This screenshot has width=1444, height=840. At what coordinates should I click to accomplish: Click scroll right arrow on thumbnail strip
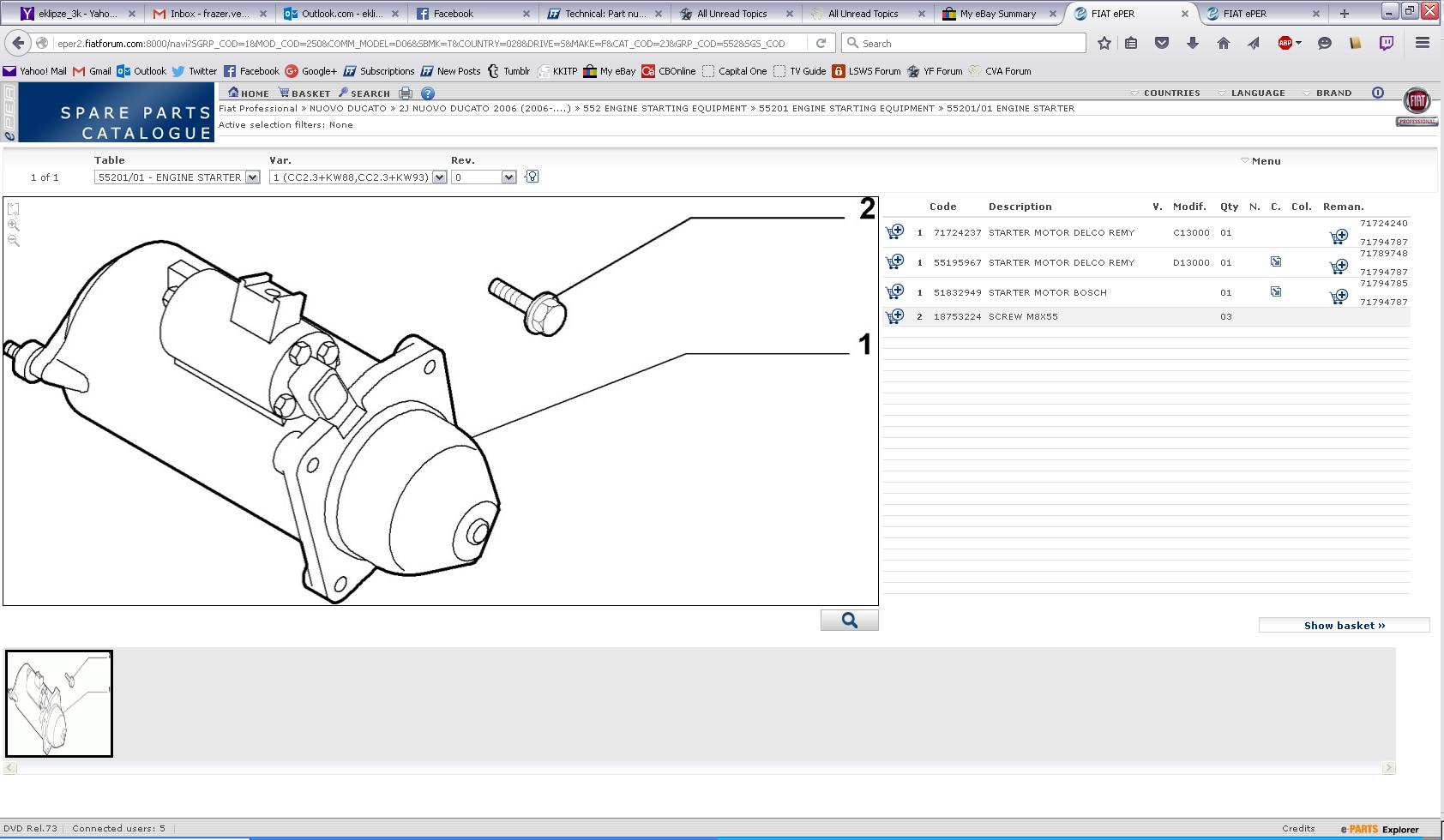(x=1388, y=768)
